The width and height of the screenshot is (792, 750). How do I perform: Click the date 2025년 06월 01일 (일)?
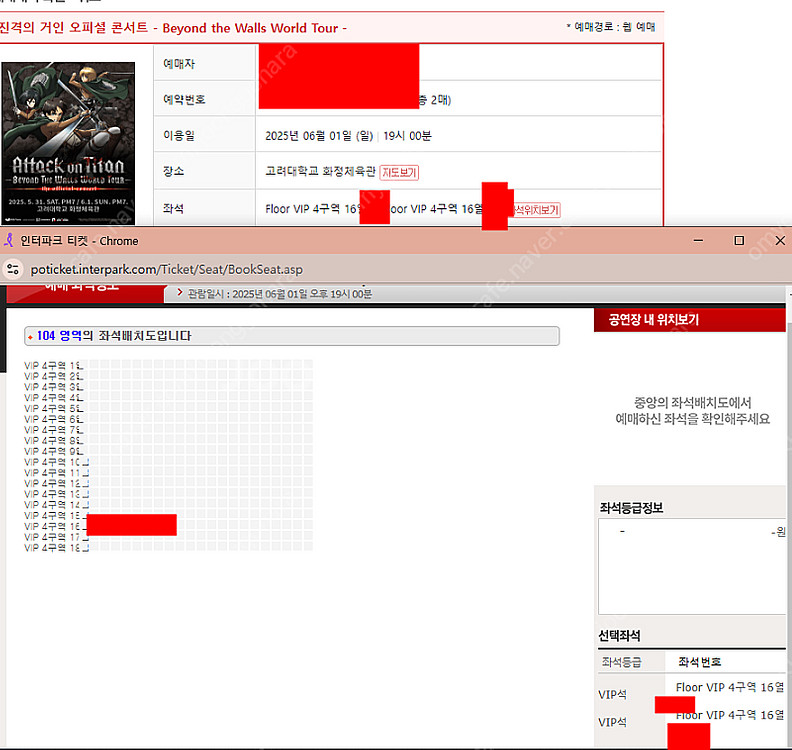[x=319, y=136]
